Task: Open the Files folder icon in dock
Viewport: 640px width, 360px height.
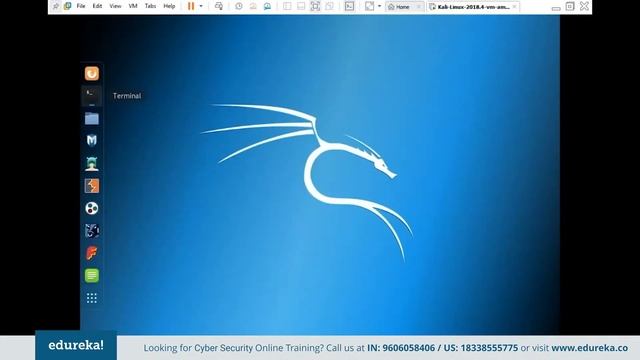Action: tap(92, 118)
